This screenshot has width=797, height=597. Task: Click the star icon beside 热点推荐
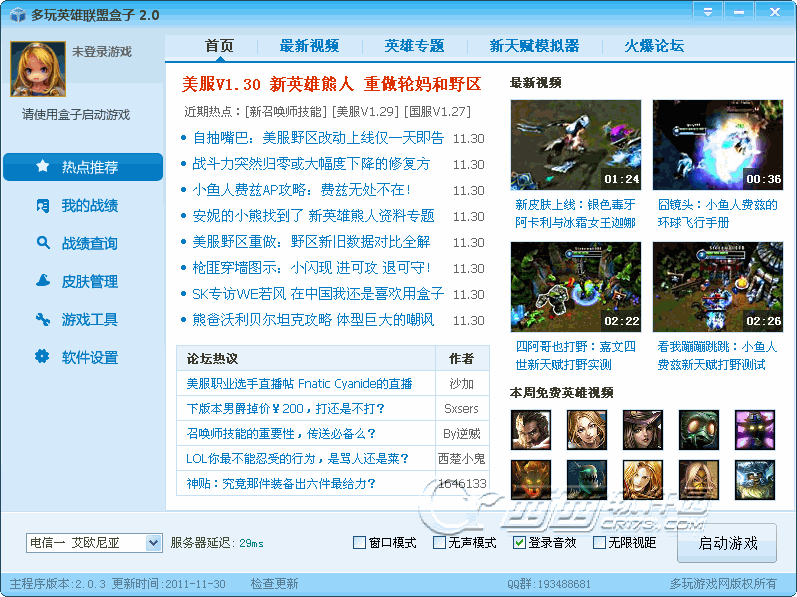coord(43,167)
